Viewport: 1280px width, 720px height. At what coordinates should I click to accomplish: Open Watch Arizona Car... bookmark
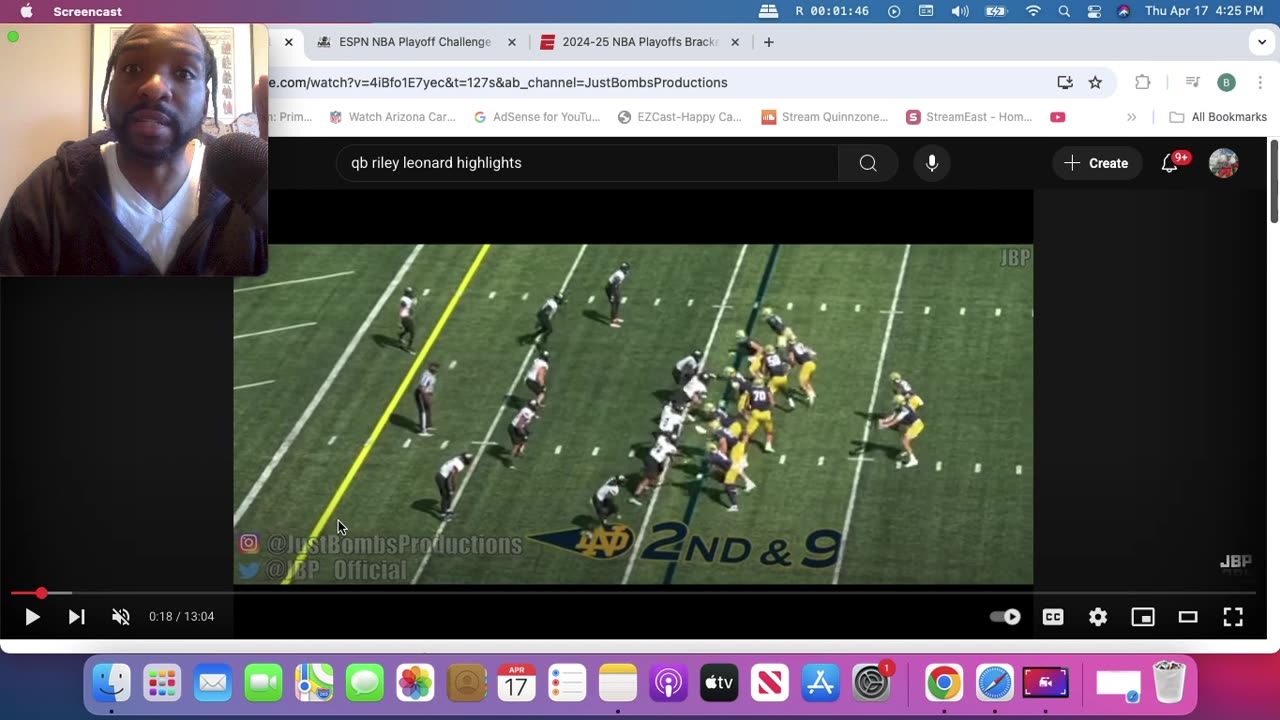click(392, 117)
